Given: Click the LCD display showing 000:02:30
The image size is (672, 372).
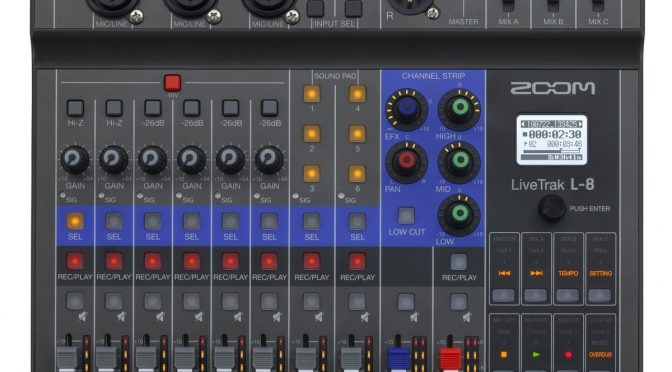Looking at the screenshot, I should tap(552, 140).
